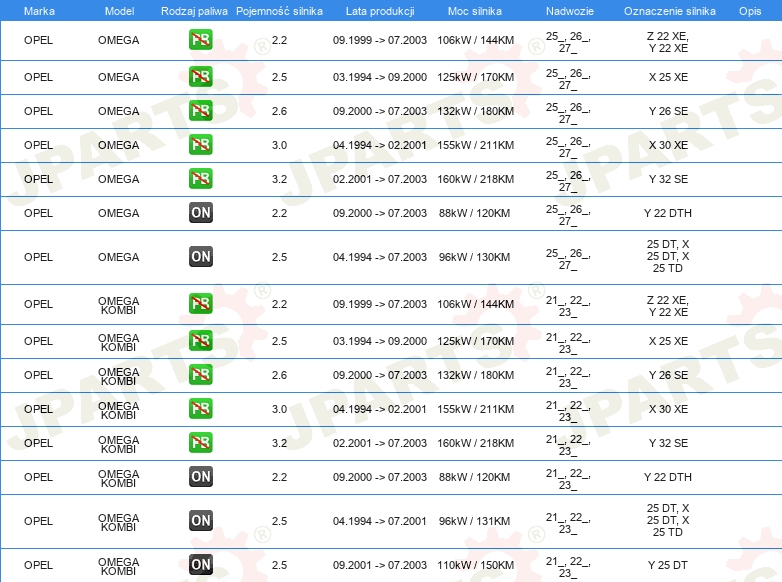Click the ON diesel icon in the Y 25 DT row
782x582 pixels.
(200, 564)
